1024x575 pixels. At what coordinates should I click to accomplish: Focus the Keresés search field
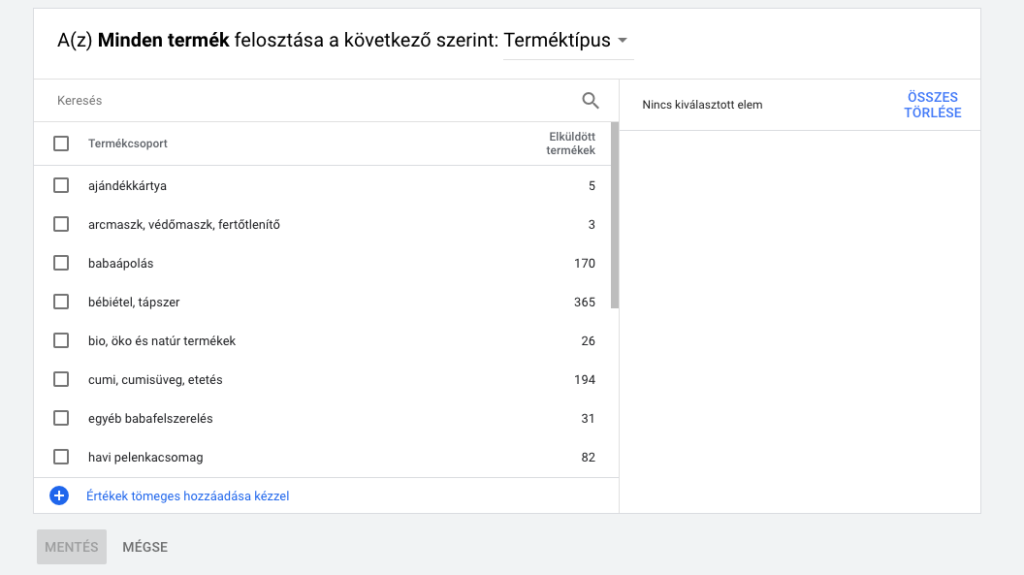(300, 101)
